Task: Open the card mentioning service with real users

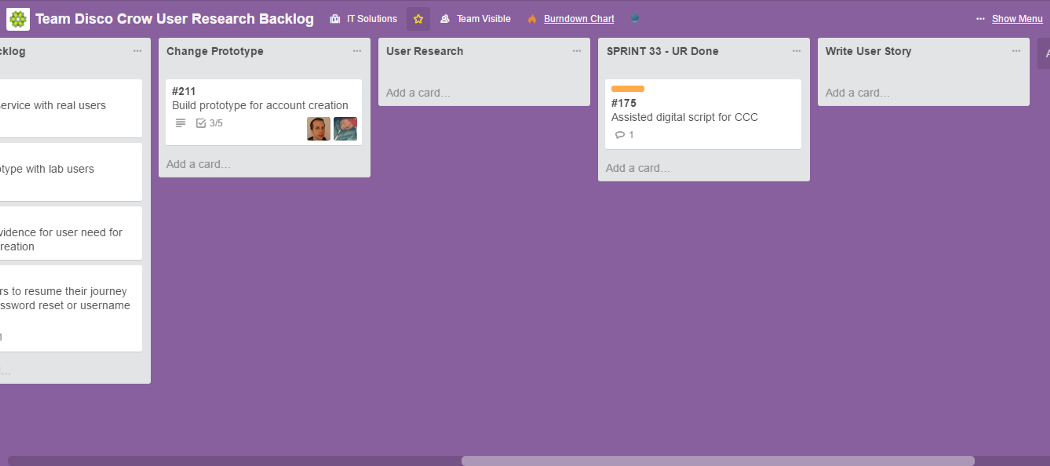Action: coord(70,108)
